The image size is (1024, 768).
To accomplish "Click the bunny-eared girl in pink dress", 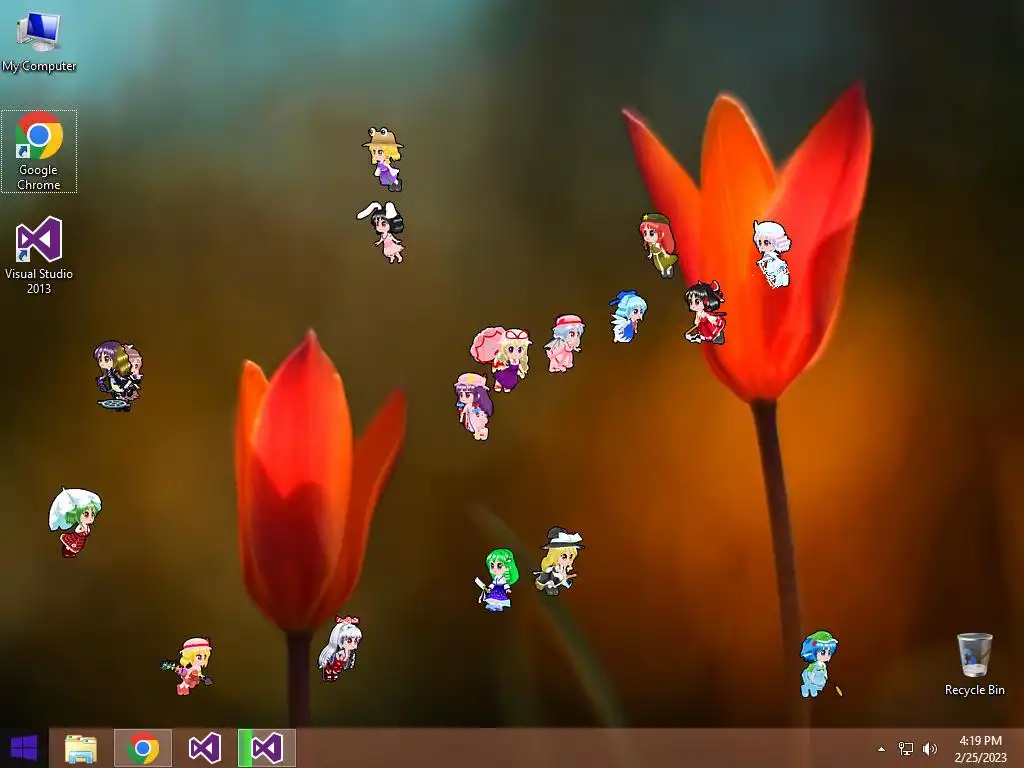I will [x=382, y=232].
